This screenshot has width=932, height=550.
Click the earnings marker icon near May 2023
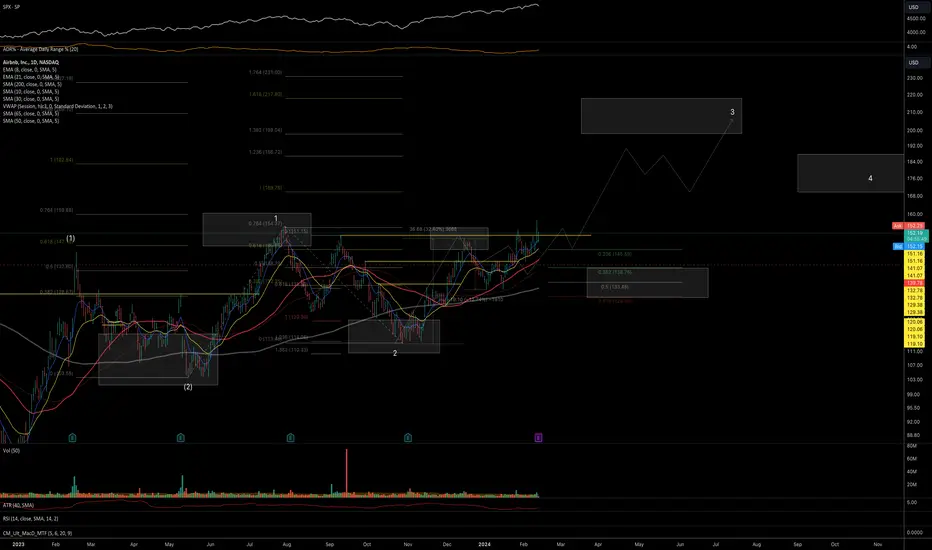(181, 438)
